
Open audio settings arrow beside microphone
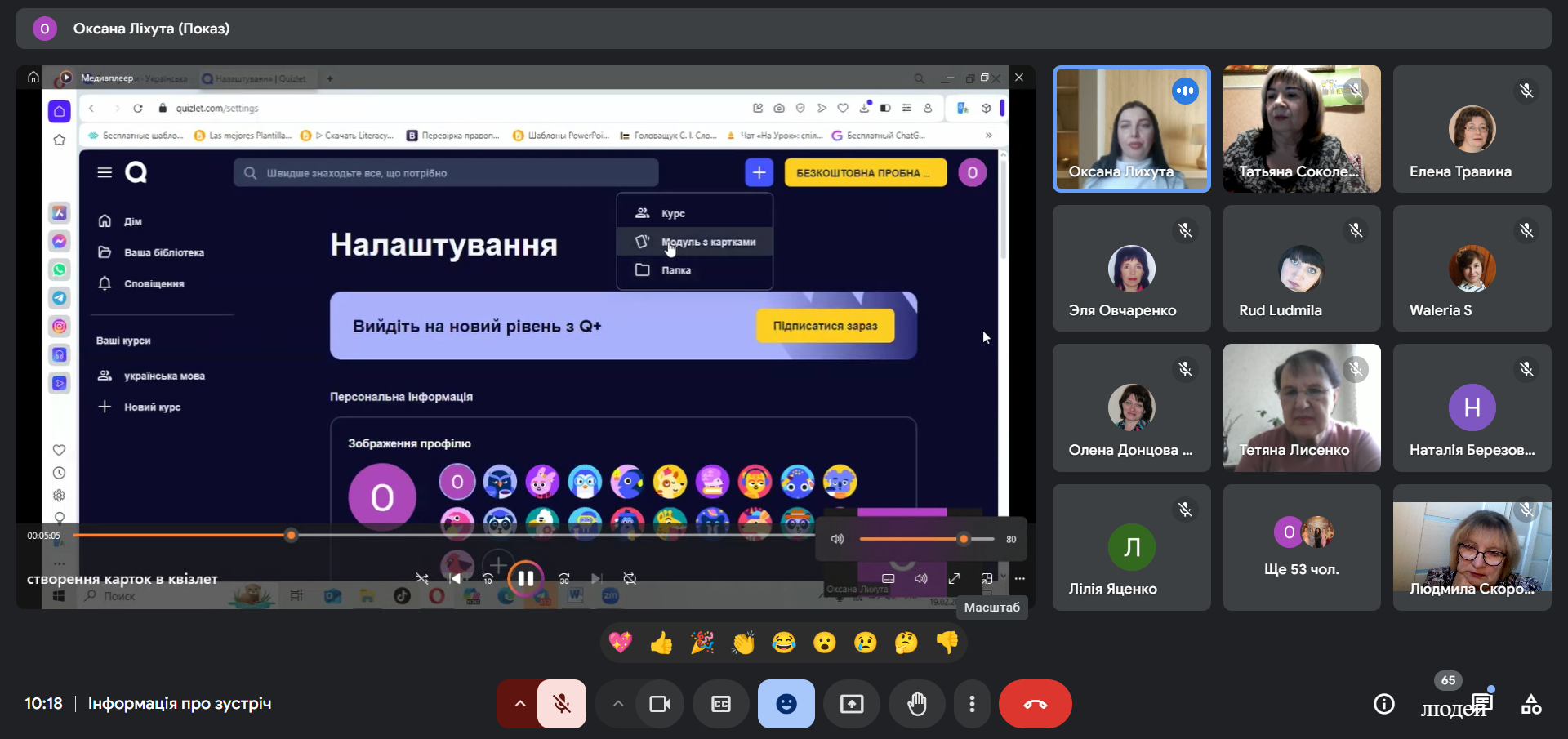tap(519, 704)
